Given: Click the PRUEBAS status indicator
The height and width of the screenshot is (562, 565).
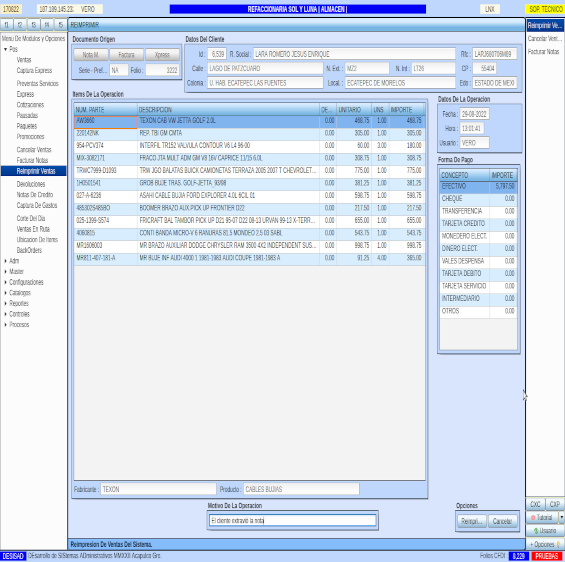Looking at the screenshot, I should click(547, 556).
